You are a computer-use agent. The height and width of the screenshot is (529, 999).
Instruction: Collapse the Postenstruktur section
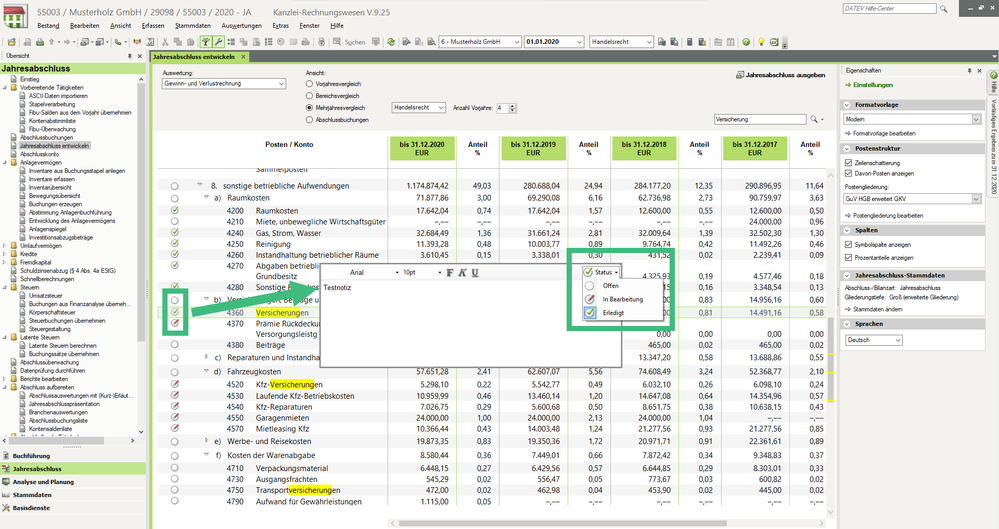847,149
